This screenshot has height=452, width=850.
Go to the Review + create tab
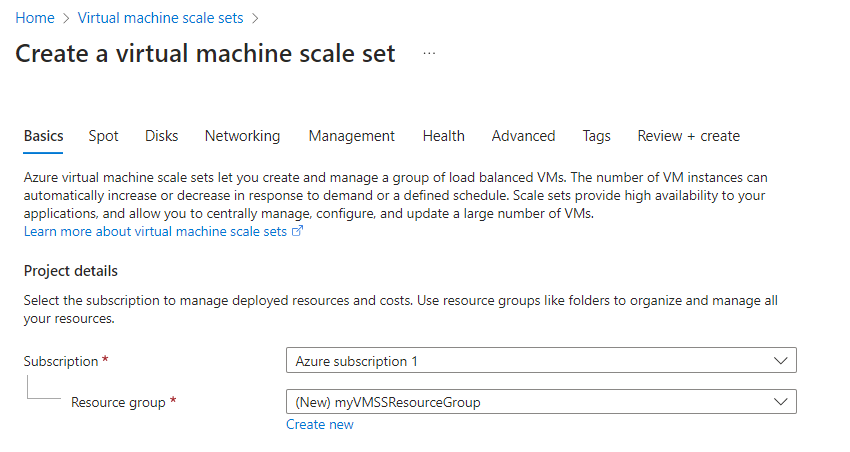click(688, 136)
